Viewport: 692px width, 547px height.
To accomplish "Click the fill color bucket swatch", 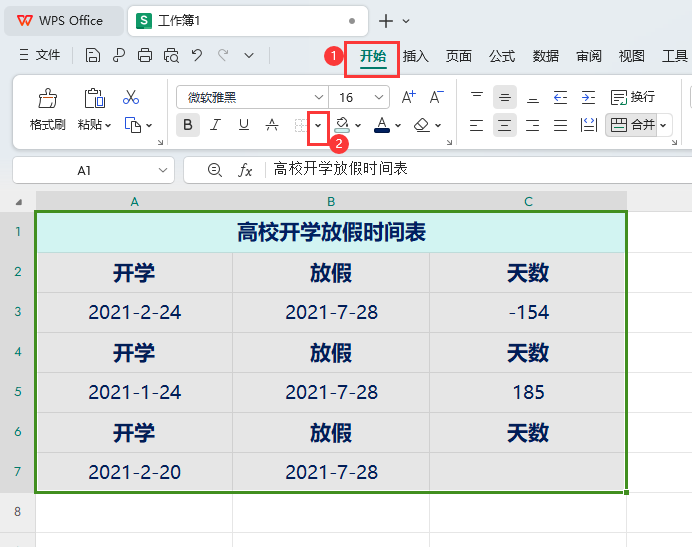I will (342, 125).
